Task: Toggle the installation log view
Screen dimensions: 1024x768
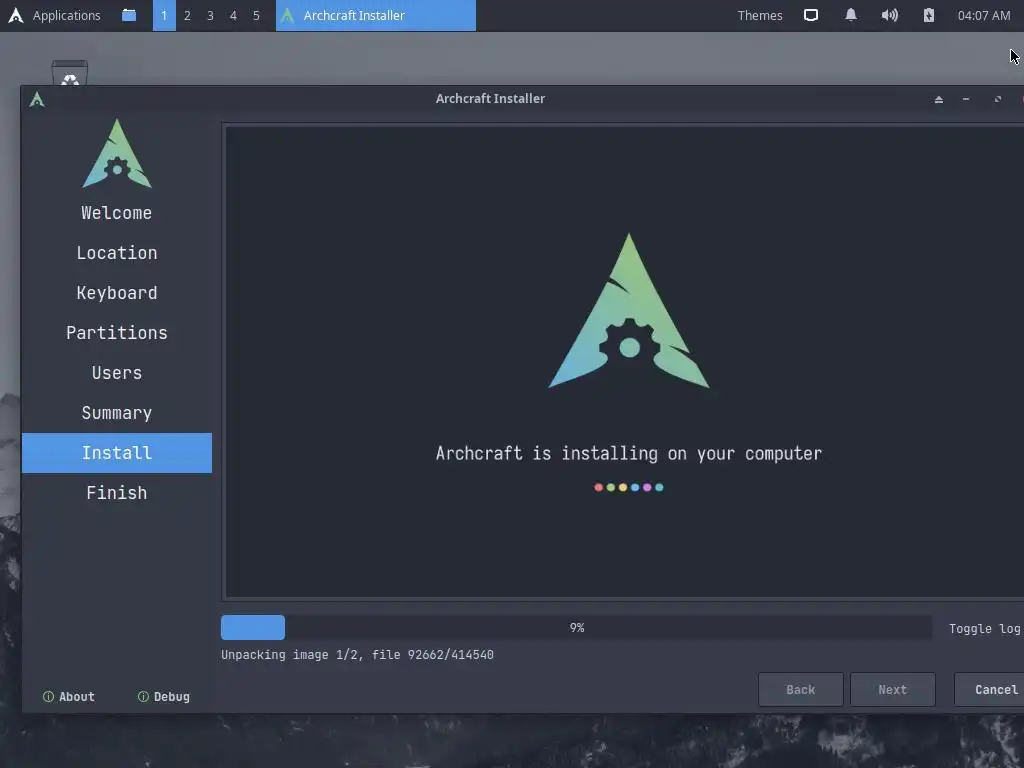Action: click(x=984, y=628)
